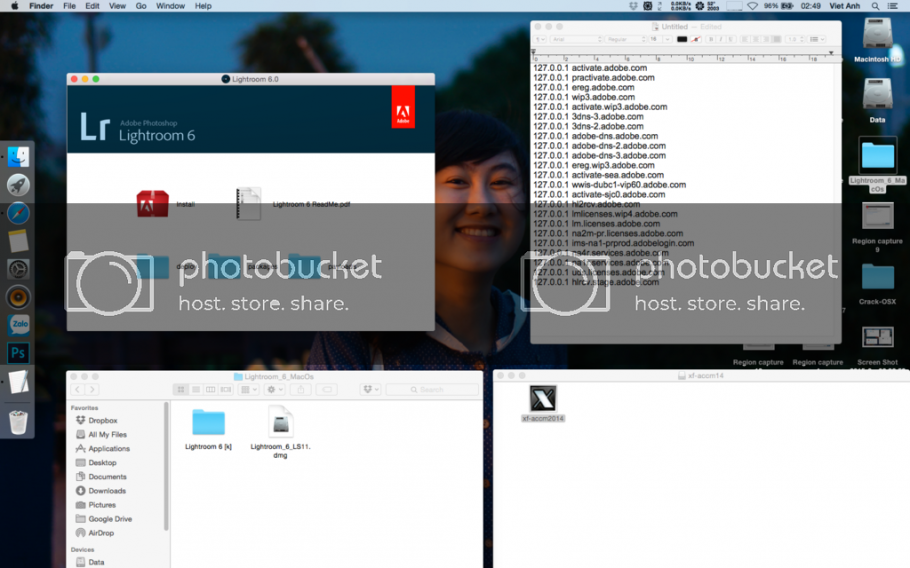The image size is (910, 568).
Task: Open Notes app in Dock
Action: click(19, 241)
